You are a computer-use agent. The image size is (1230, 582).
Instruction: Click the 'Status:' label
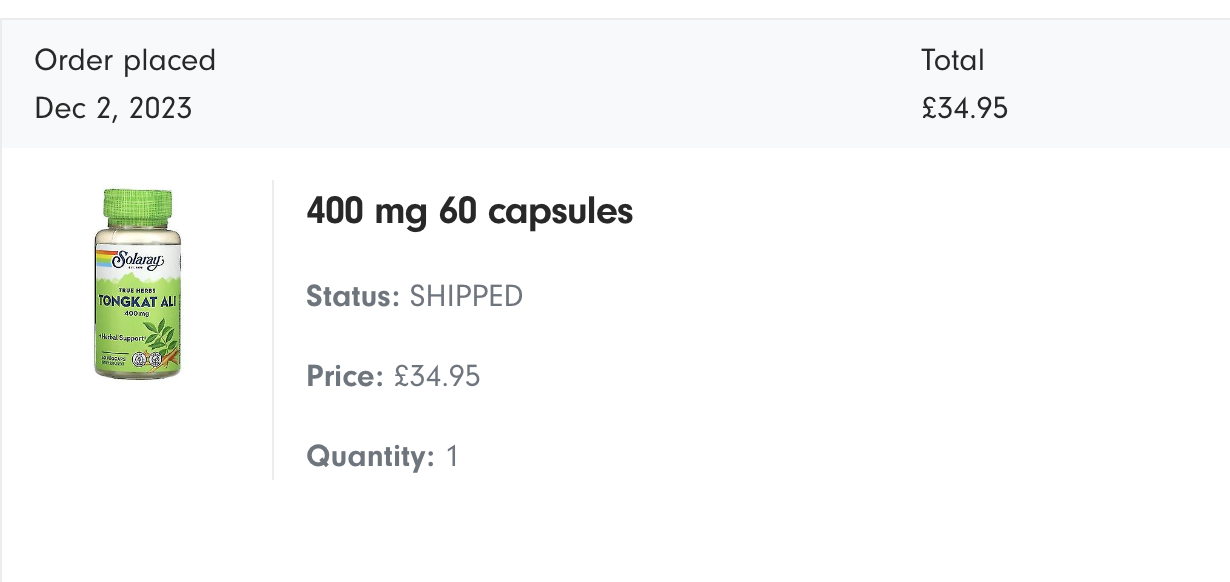pyautogui.click(x=353, y=296)
